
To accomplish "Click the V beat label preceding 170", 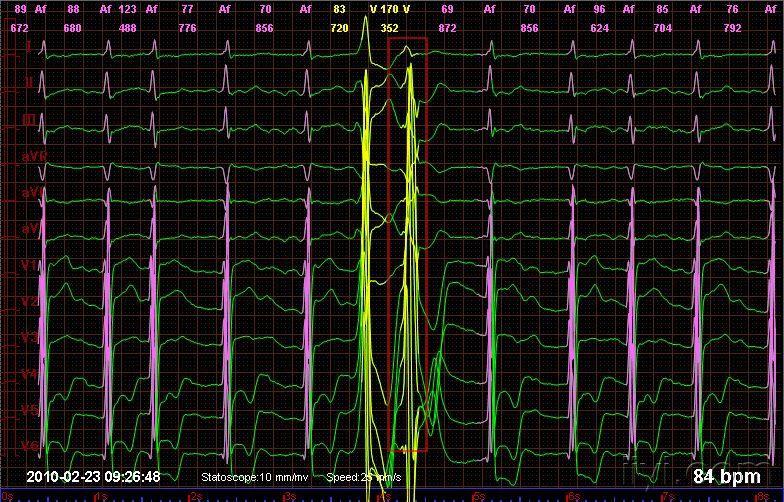I will point(374,9).
